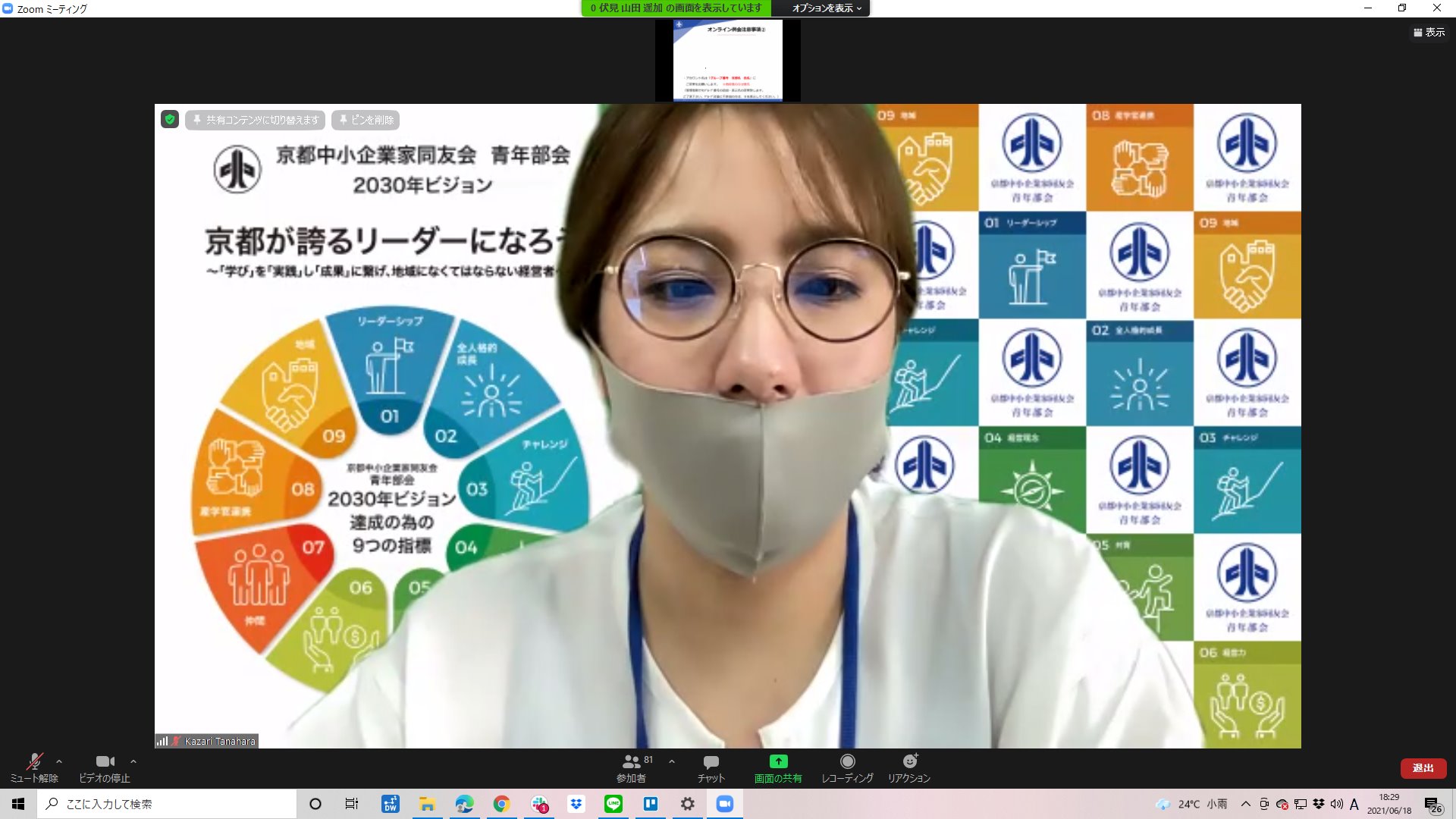Open network status tray icon
Screen dimensions: 1456x819
[x=1301, y=804]
